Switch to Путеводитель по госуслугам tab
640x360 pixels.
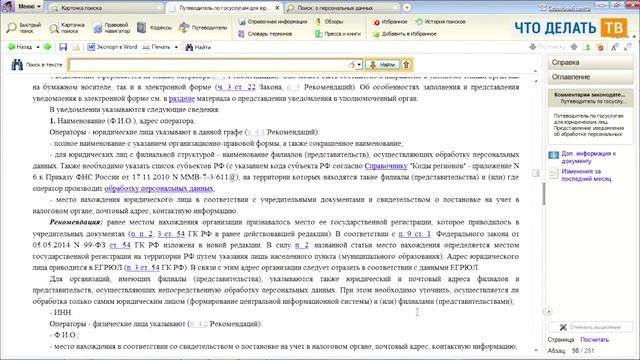(224, 8)
